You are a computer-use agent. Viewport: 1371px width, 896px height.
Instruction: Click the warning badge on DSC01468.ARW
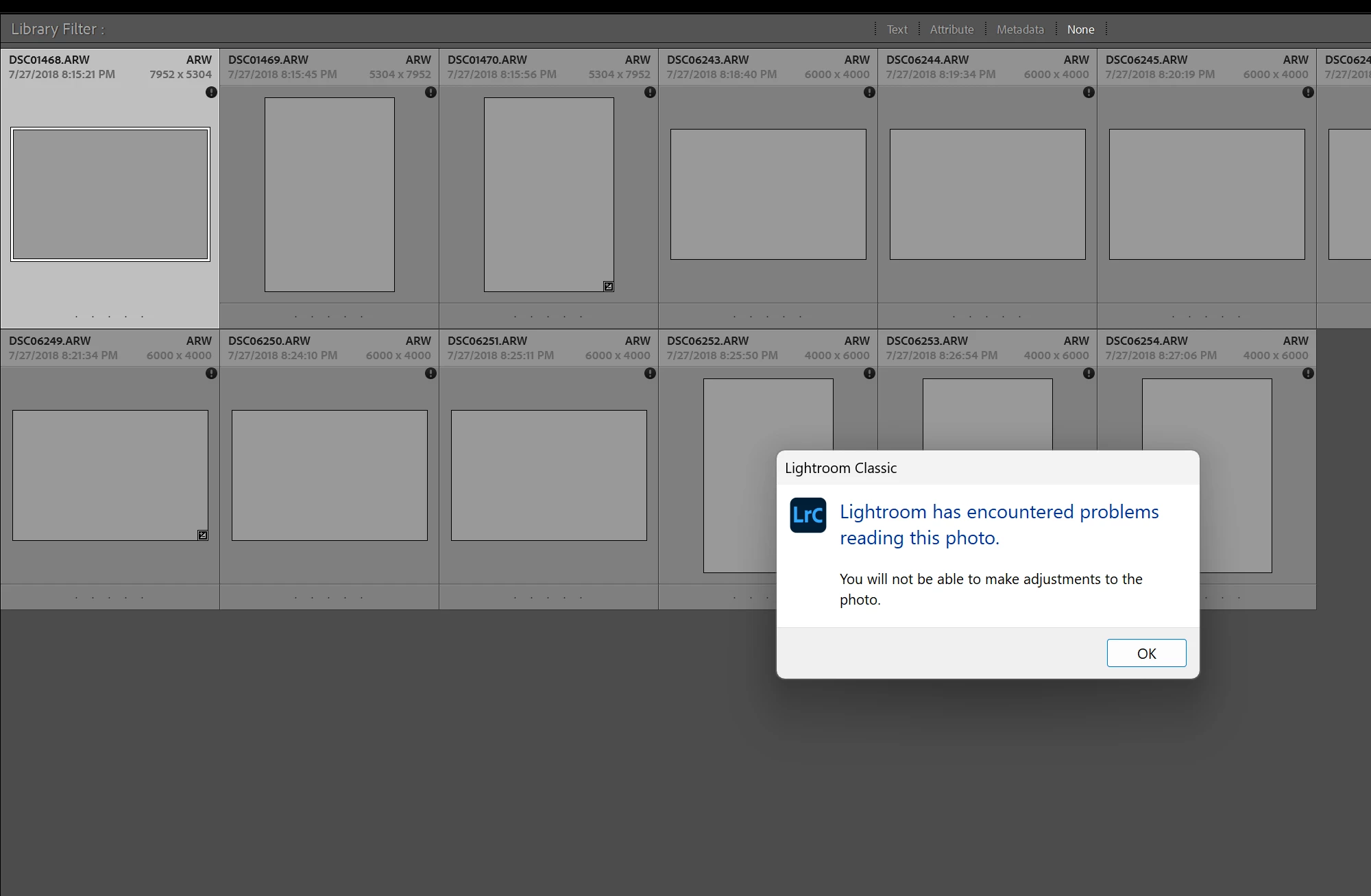[x=211, y=93]
